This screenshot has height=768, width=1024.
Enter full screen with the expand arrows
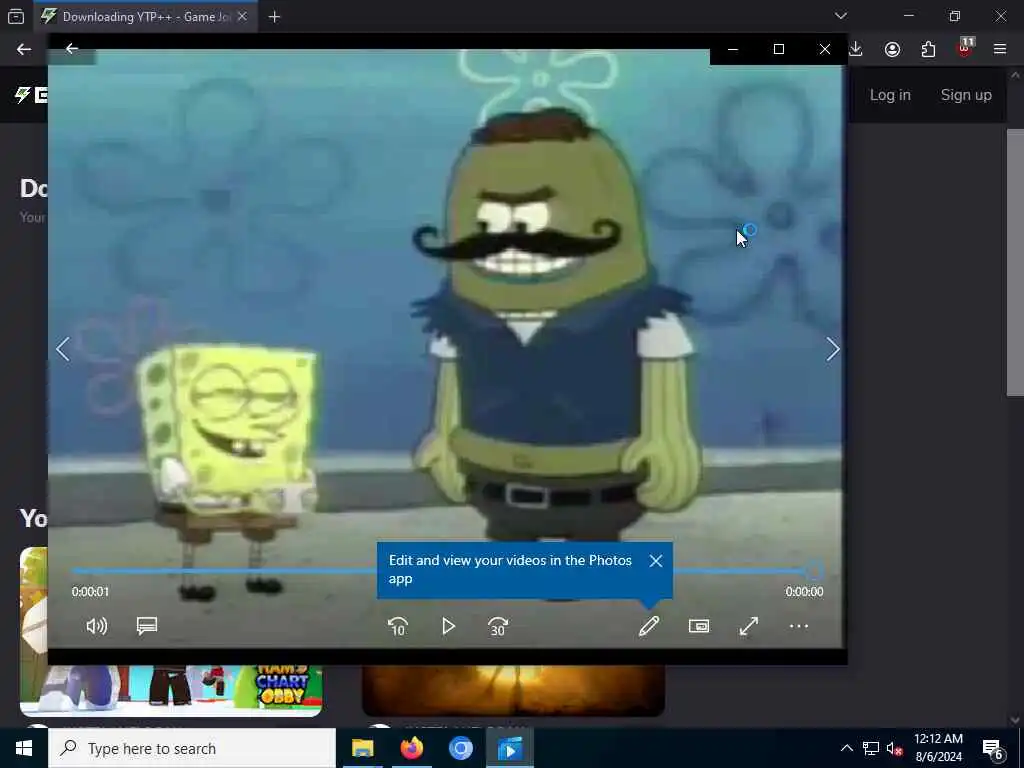pyautogui.click(x=748, y=626)
